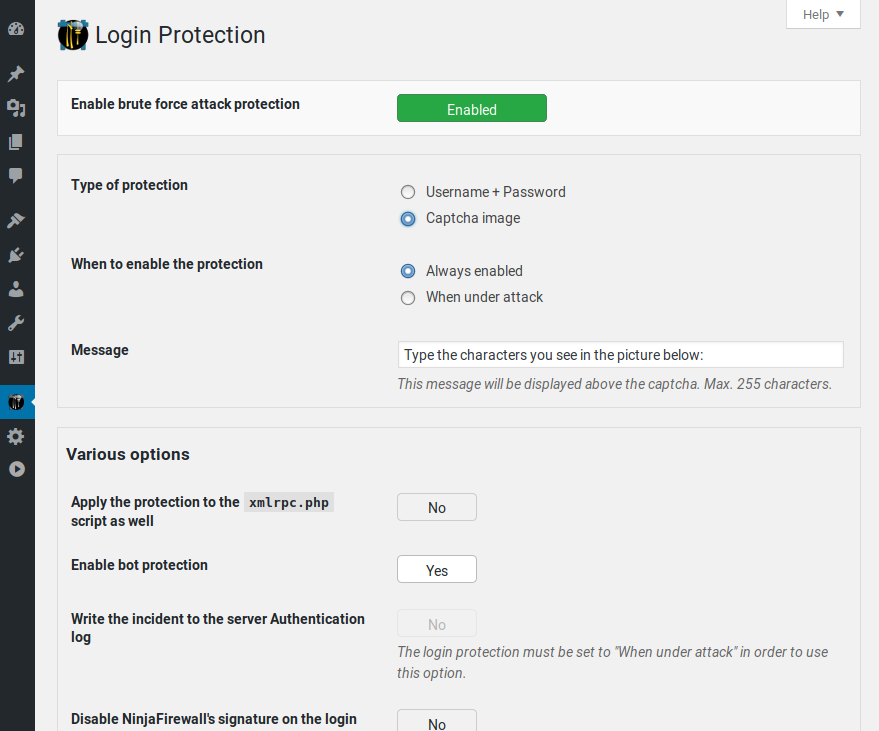Open the Pages section icon

click(x=16, y=142)
